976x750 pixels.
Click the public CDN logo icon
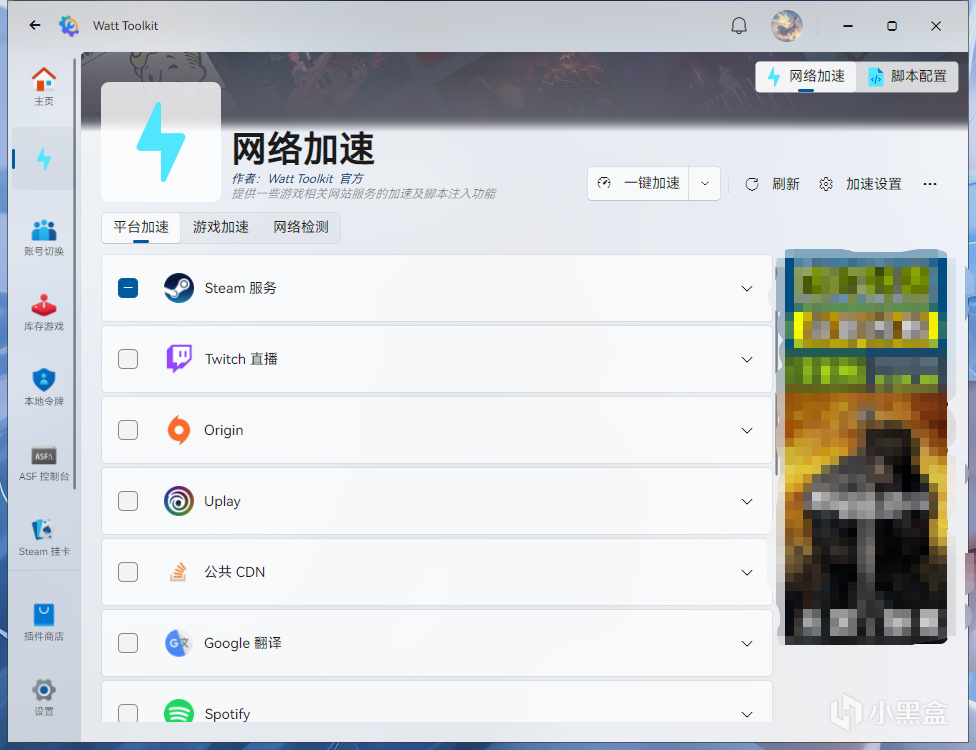click(x=179, y=572)
